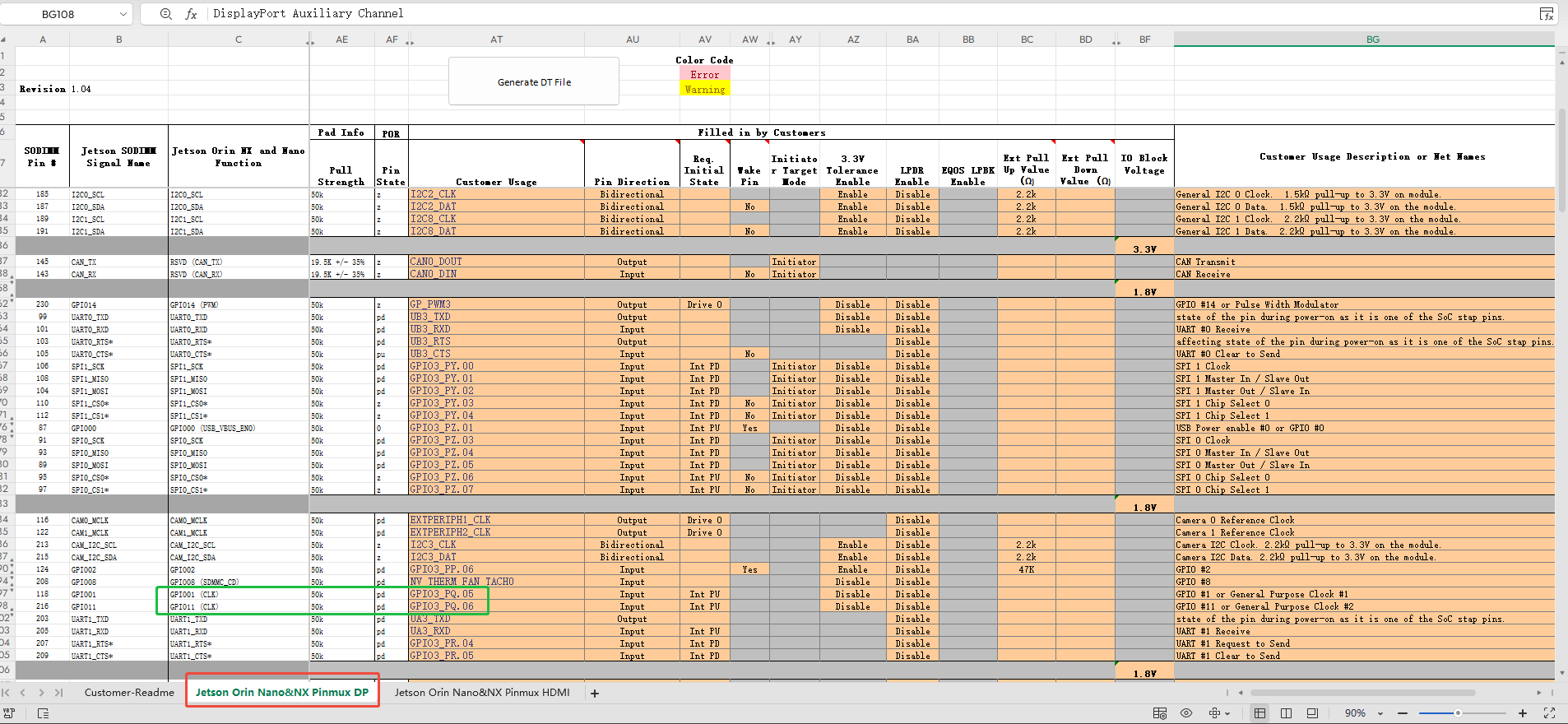Click the zoom slider handle
This screenshot has width=1568, height=724.
tap(1458, 713)
